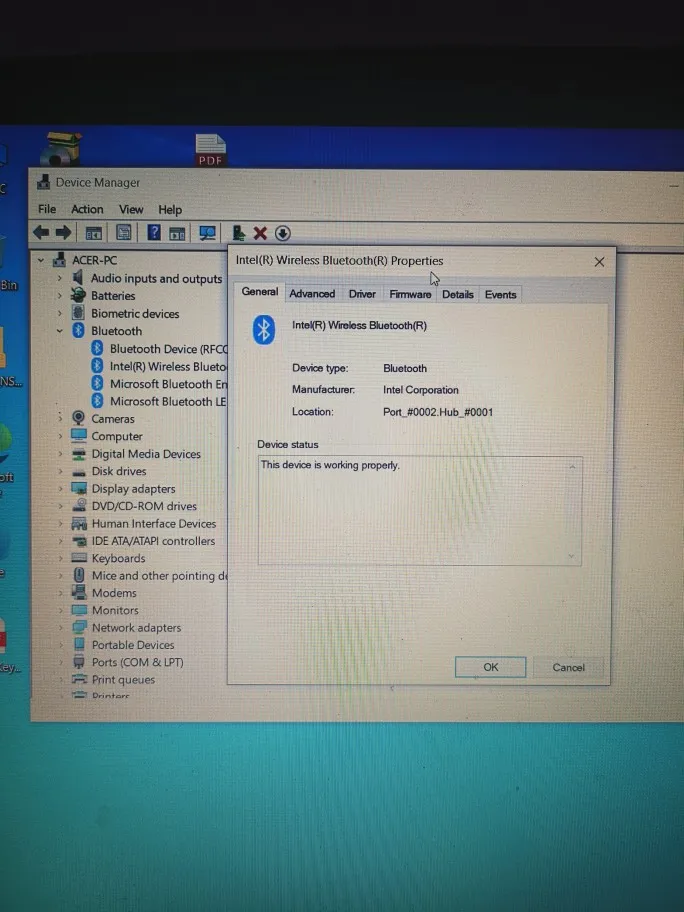This screenshot has height=912, width=684.
Task: Click the Ports (COM & LPT) icon
Action: coord(79,662)
